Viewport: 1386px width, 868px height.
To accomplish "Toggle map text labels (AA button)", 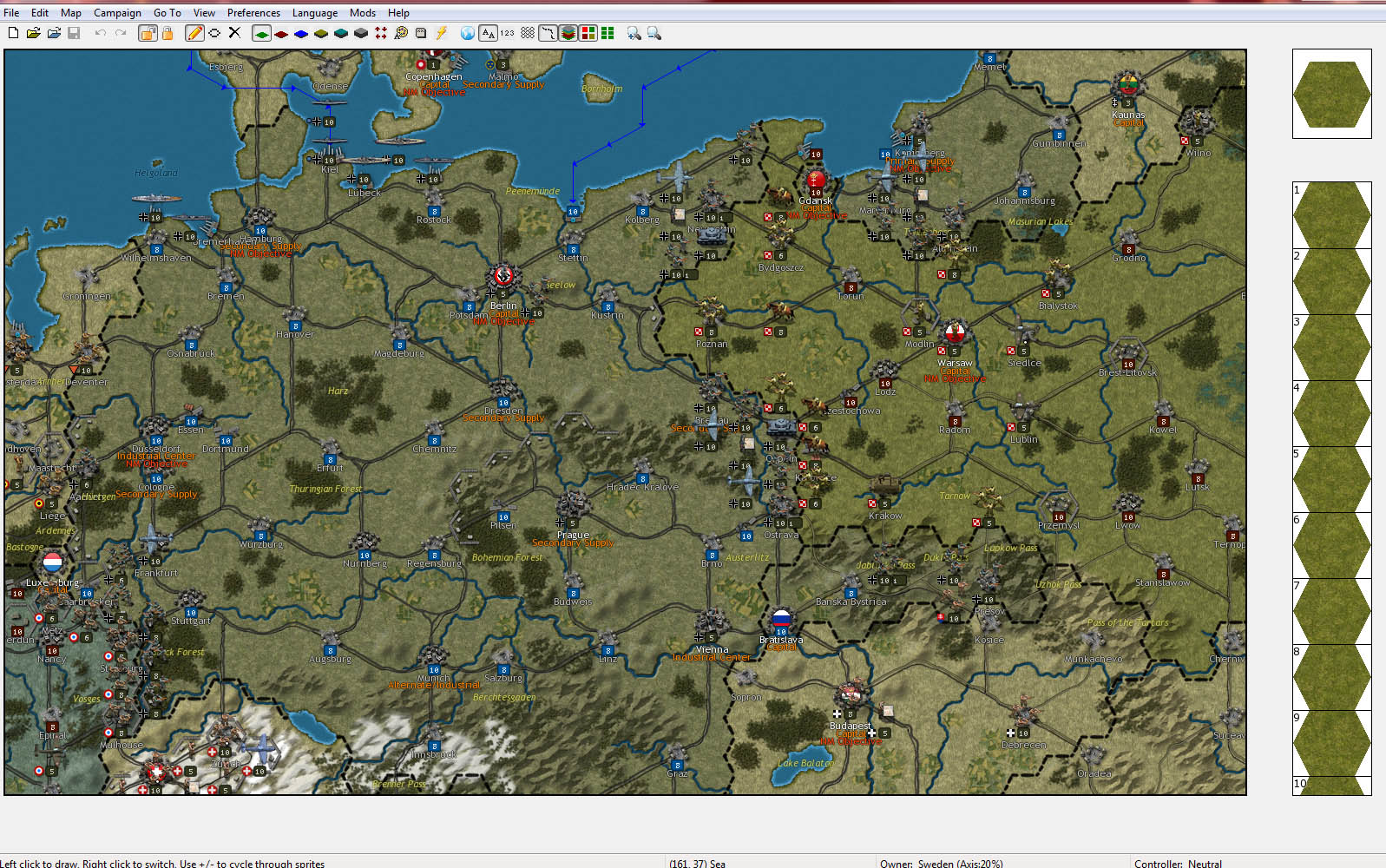I will [x=489, y=33].
